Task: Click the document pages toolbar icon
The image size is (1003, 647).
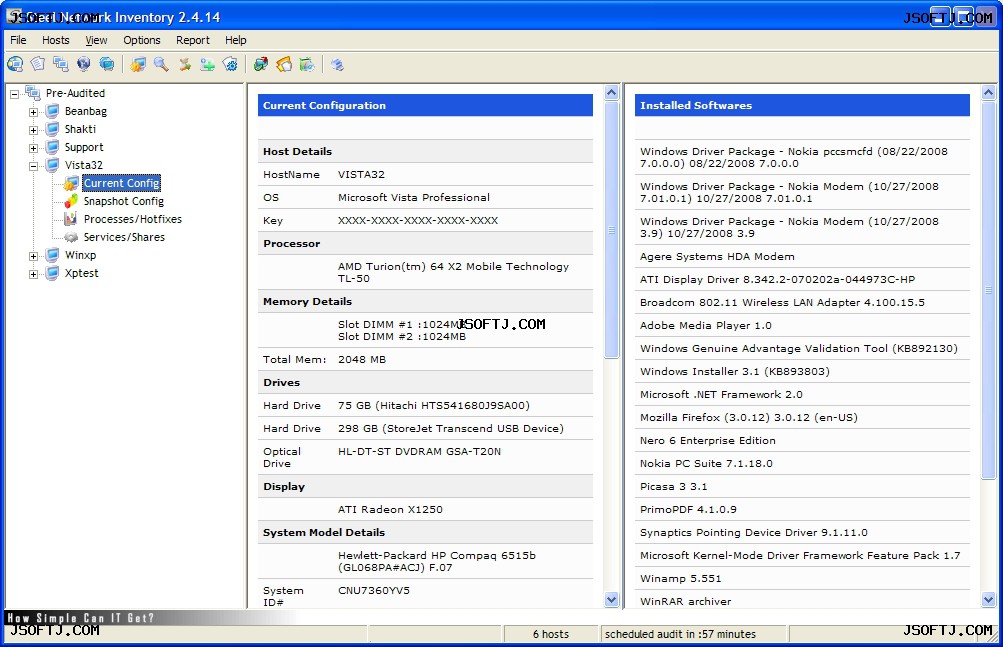Action: (x=38, y=64)
